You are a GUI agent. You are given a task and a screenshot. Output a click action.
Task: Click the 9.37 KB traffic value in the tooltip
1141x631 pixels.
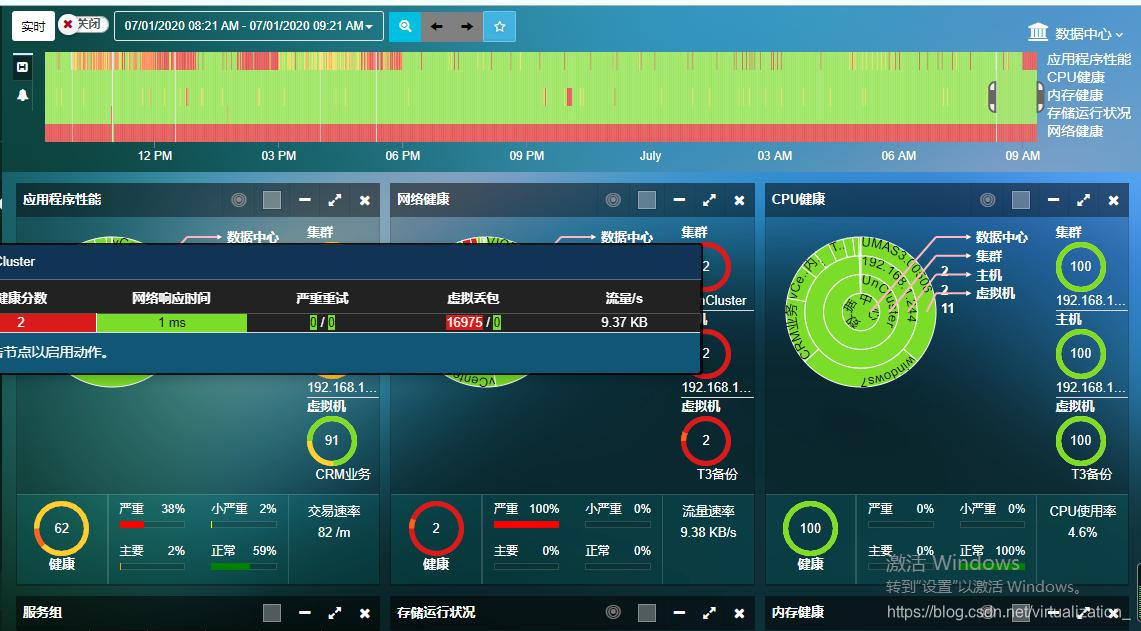coord(624,322)
